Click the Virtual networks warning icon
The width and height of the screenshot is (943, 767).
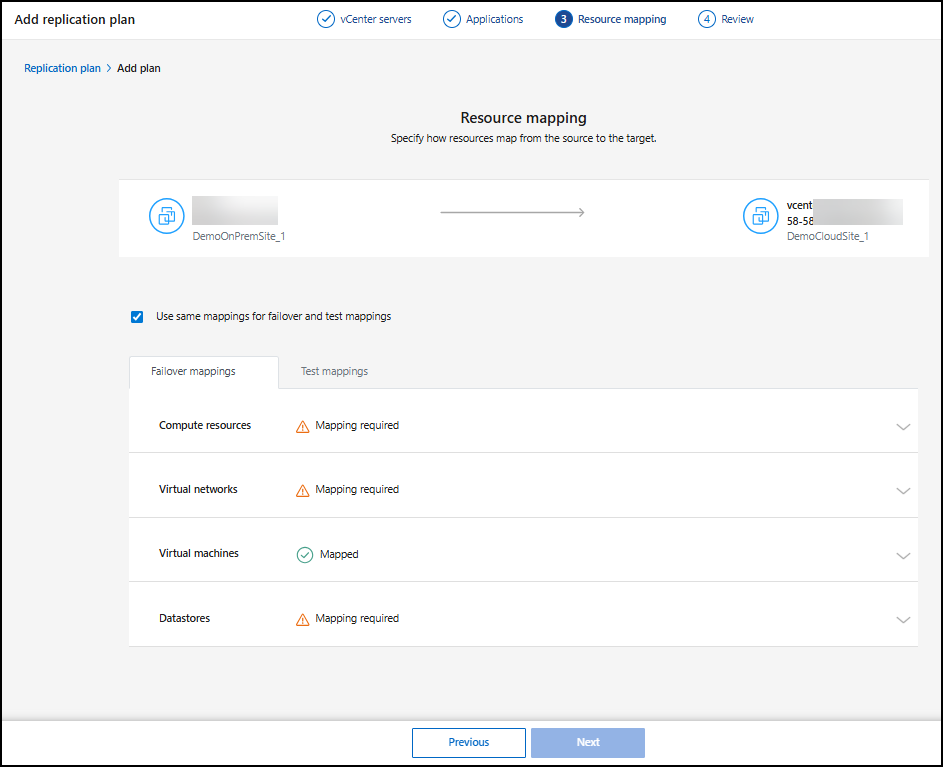(x=302, y=490)
